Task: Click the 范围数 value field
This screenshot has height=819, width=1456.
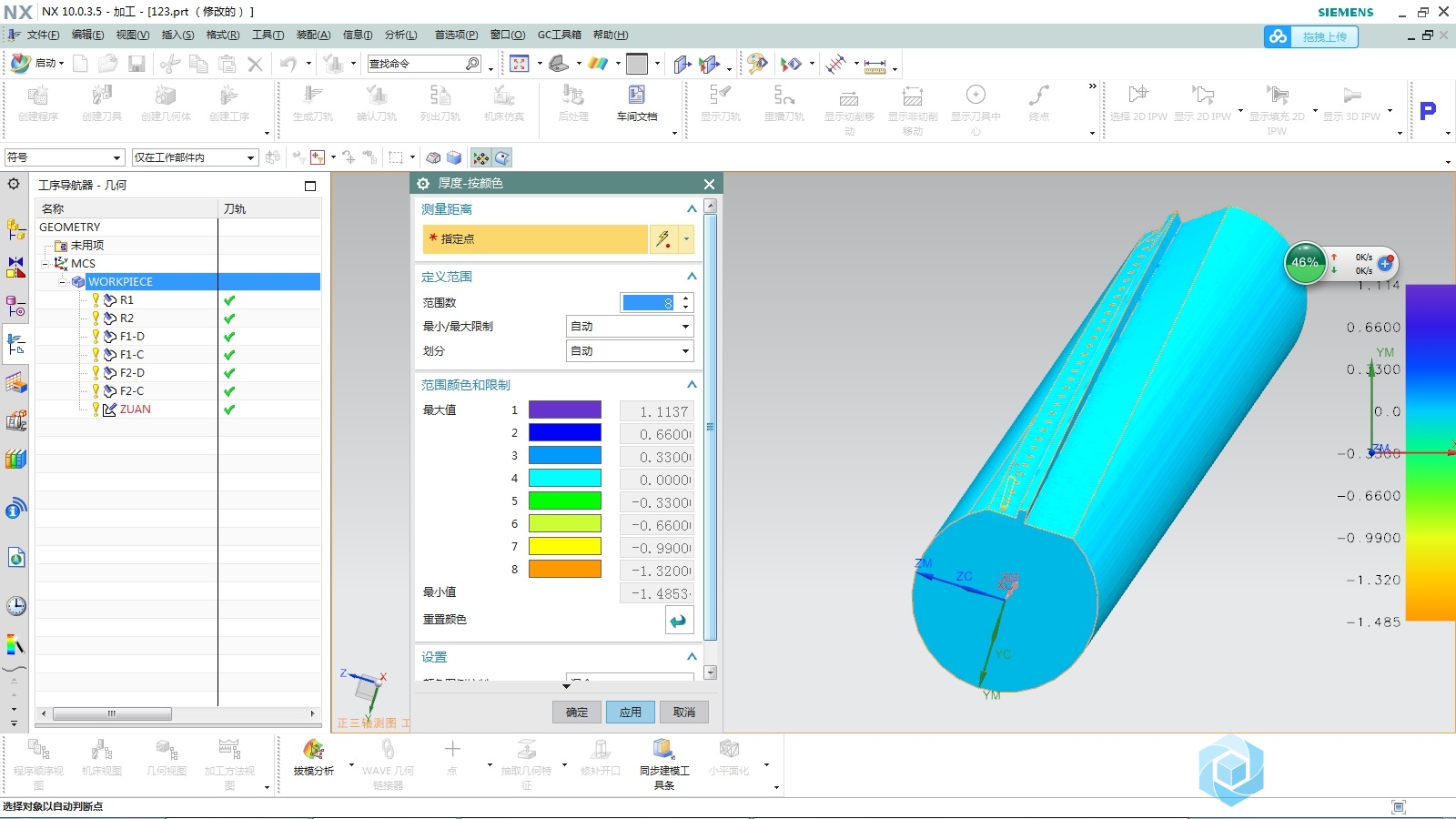Action: coord(649,303)
